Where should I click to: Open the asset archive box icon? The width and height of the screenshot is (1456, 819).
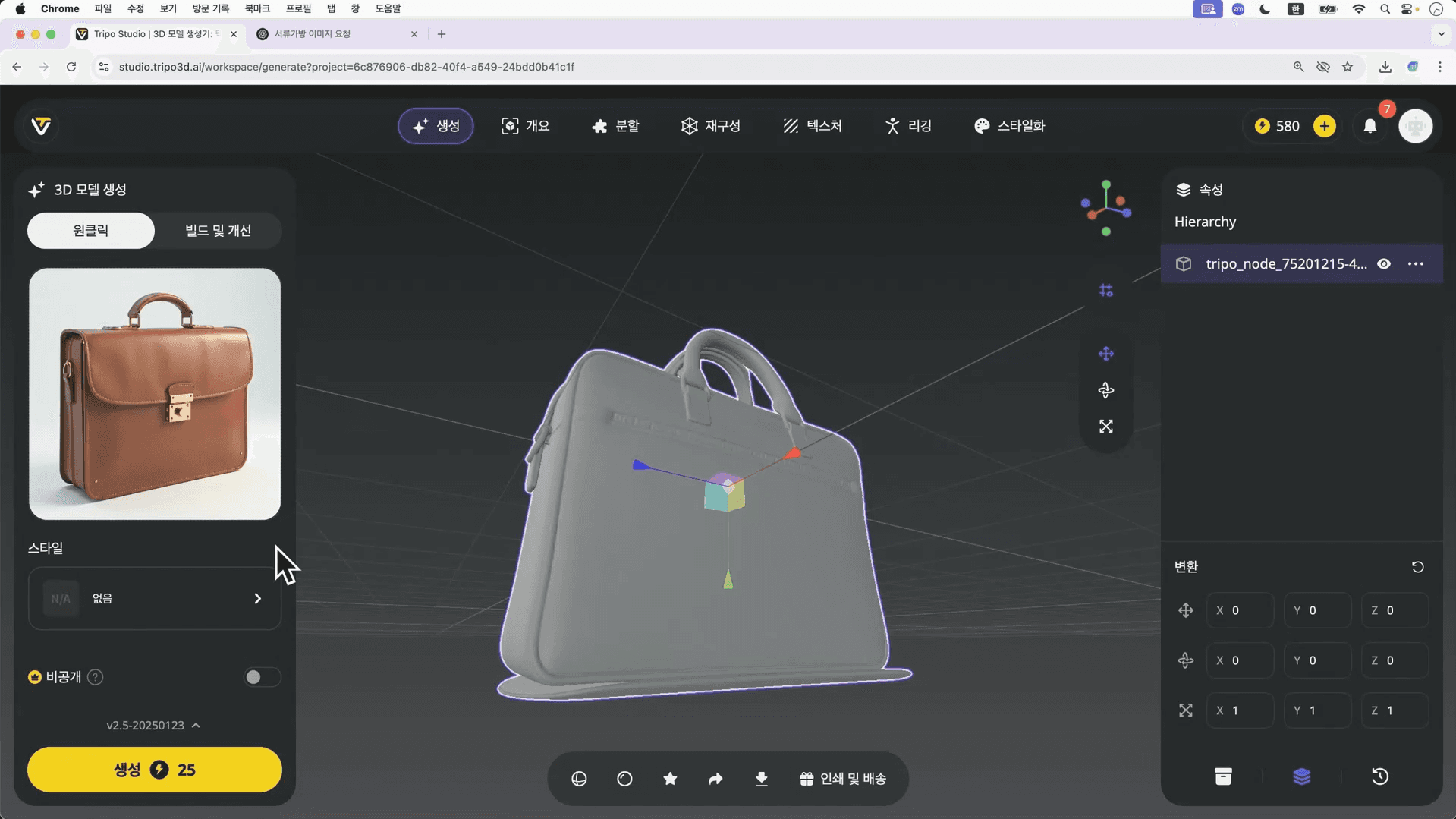pyautogui.click(x=1223, y=776)
